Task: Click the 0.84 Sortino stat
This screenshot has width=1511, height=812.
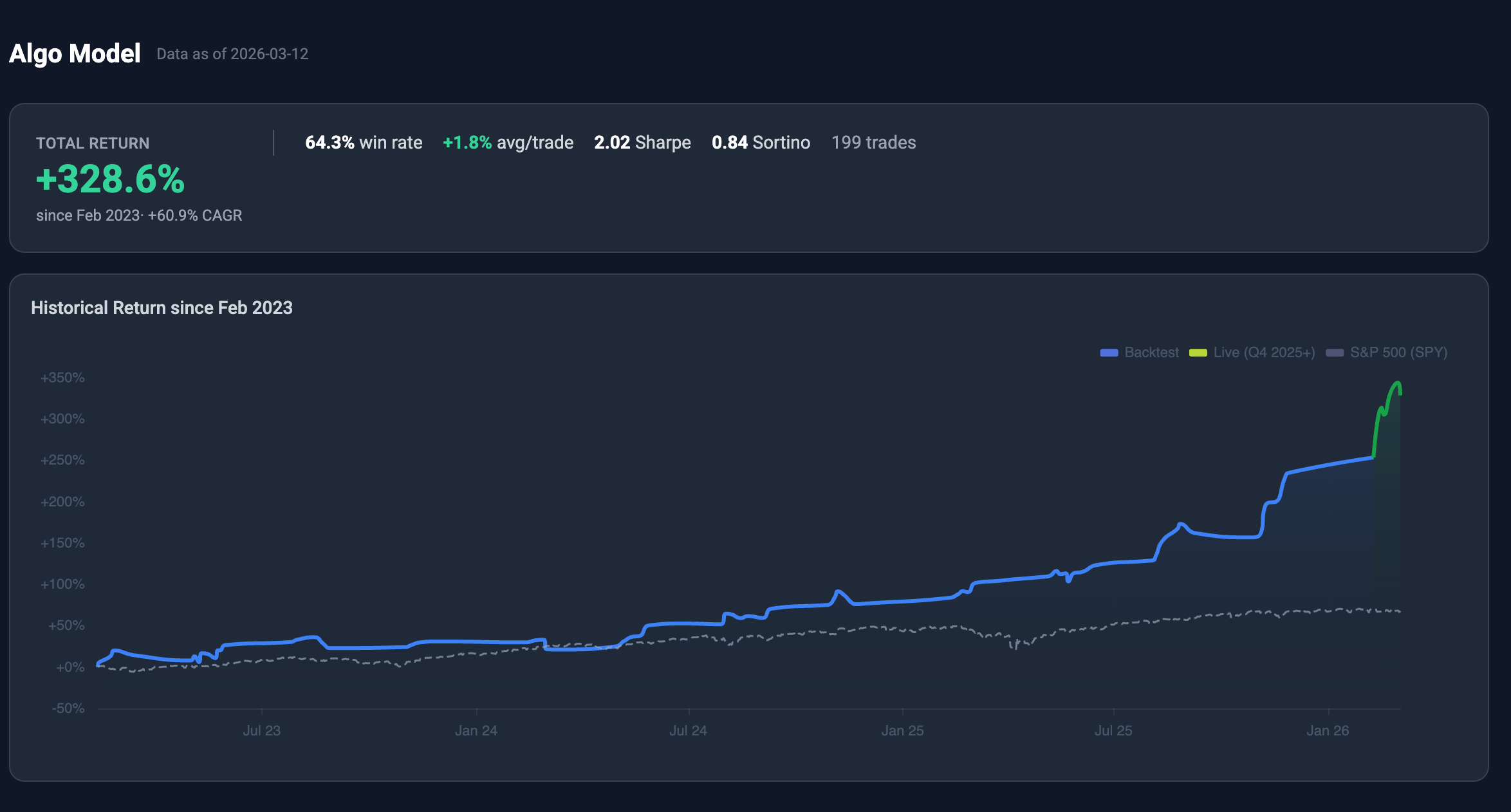Action: (761, 142)
